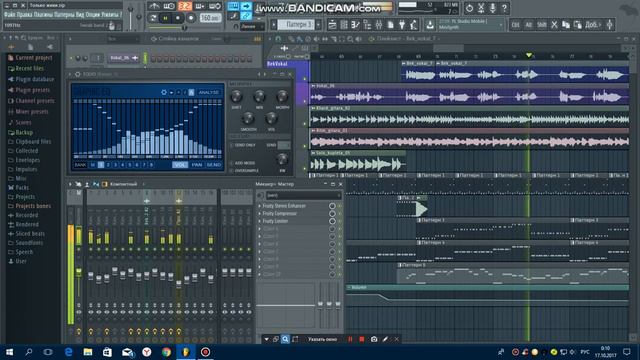
Task: Open the mixer preset (нет) dropdown
Action: pos(303,196)
